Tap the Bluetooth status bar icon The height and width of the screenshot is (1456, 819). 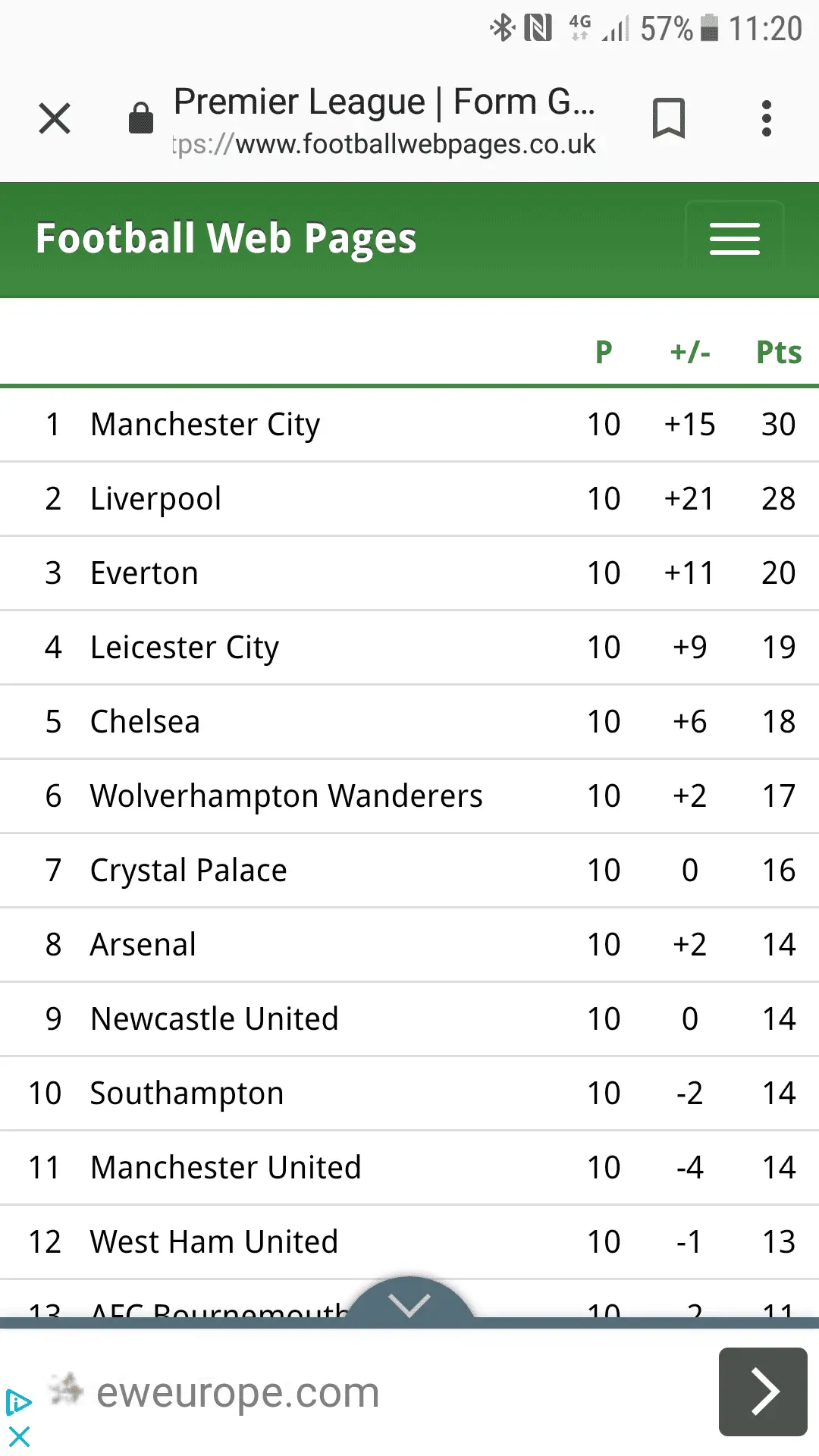click(x=502, y=29)
